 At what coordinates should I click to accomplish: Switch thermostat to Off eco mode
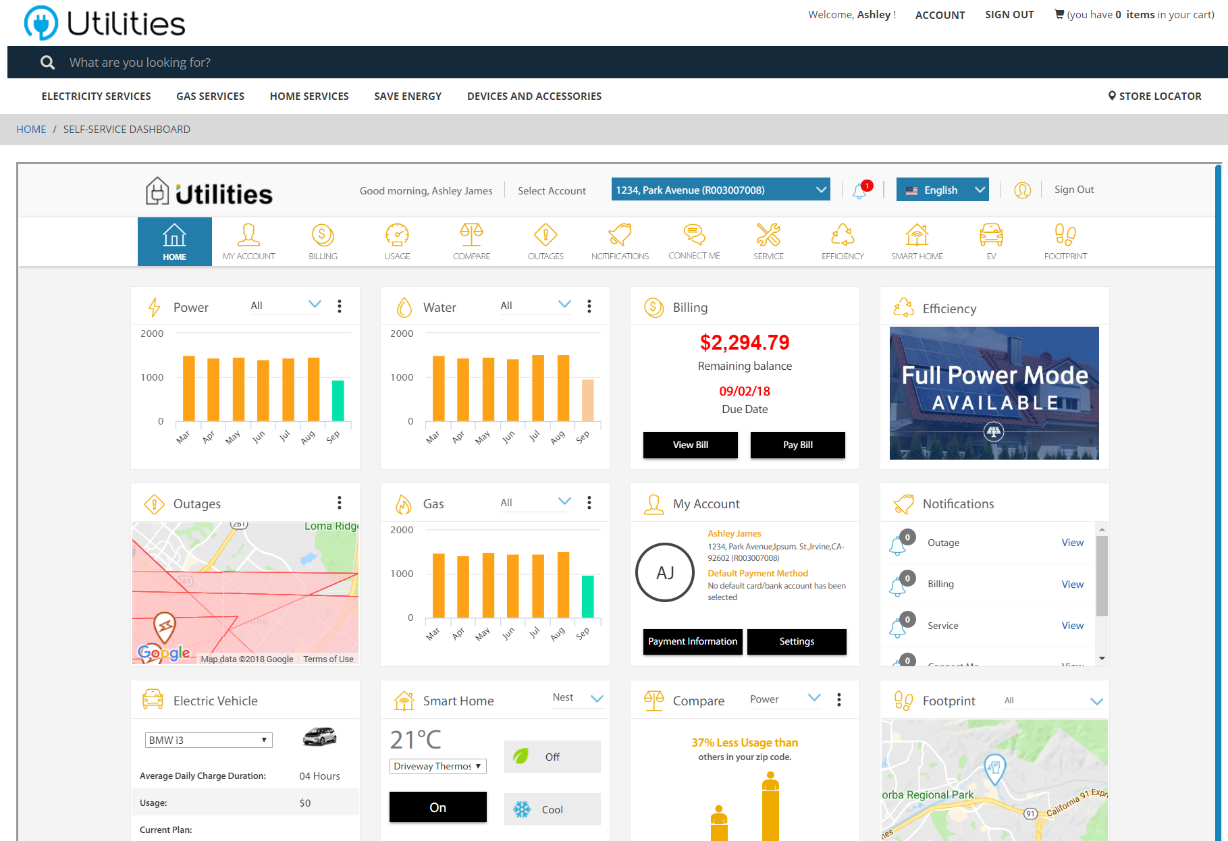point(552,757)
